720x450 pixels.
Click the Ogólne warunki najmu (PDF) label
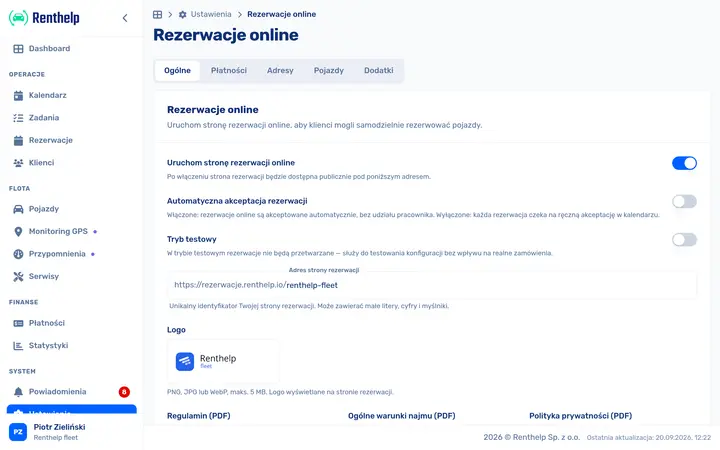[x=401, y=416]
